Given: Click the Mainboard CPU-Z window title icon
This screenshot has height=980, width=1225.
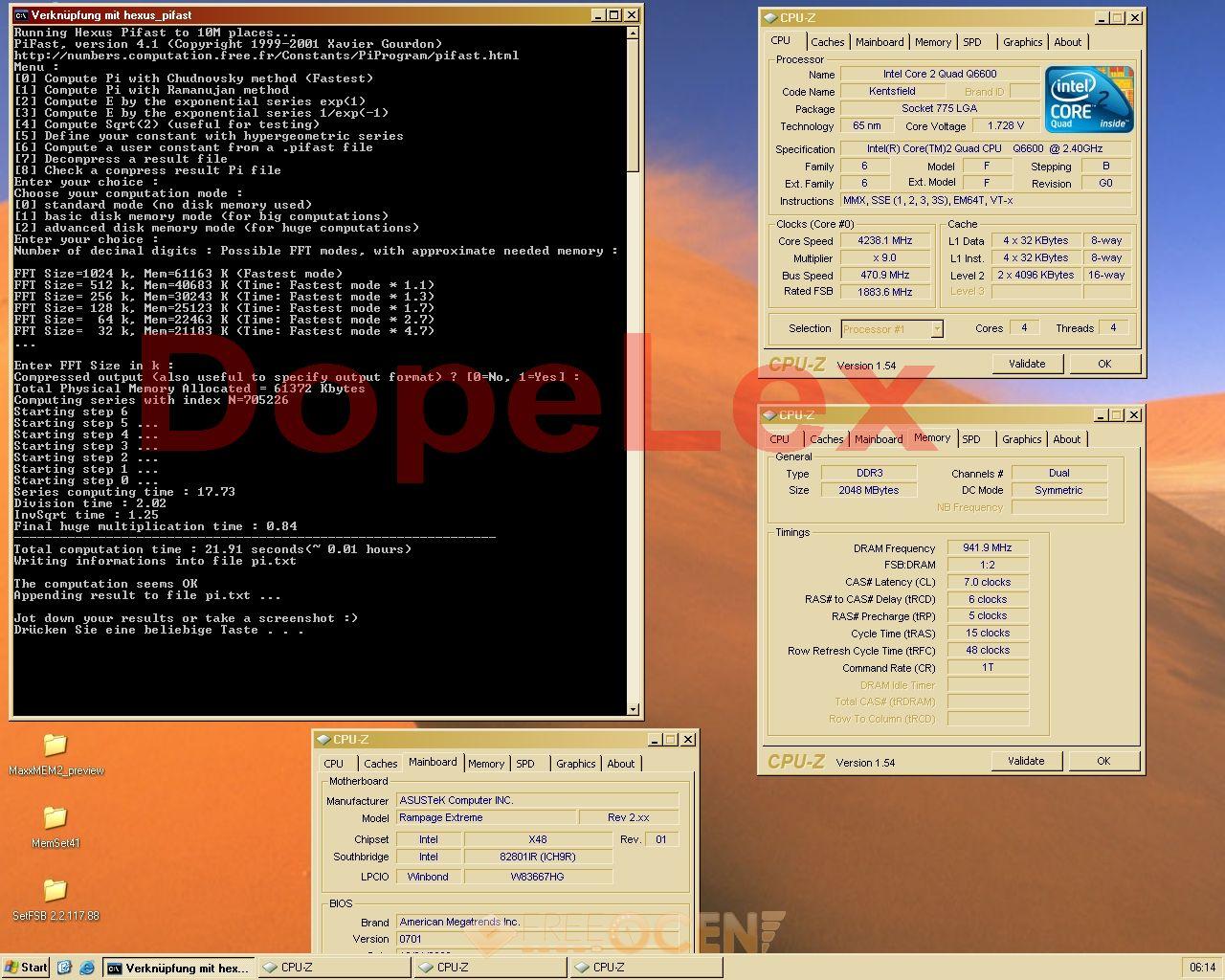Looking at the screenshot, I should pyautogui.click(x=323, y=739).
